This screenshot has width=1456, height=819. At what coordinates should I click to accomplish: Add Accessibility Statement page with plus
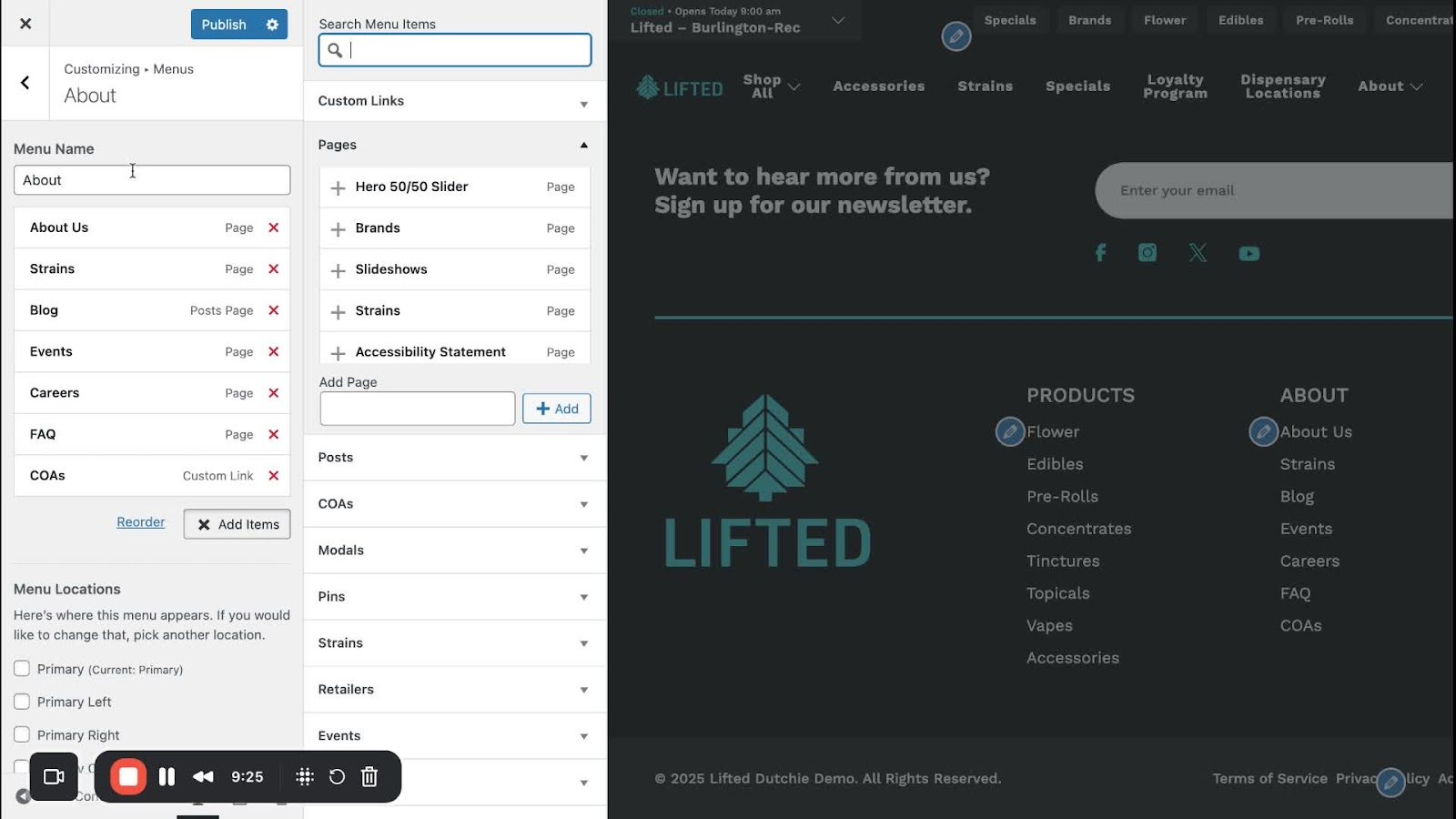(x=338, y=353)
